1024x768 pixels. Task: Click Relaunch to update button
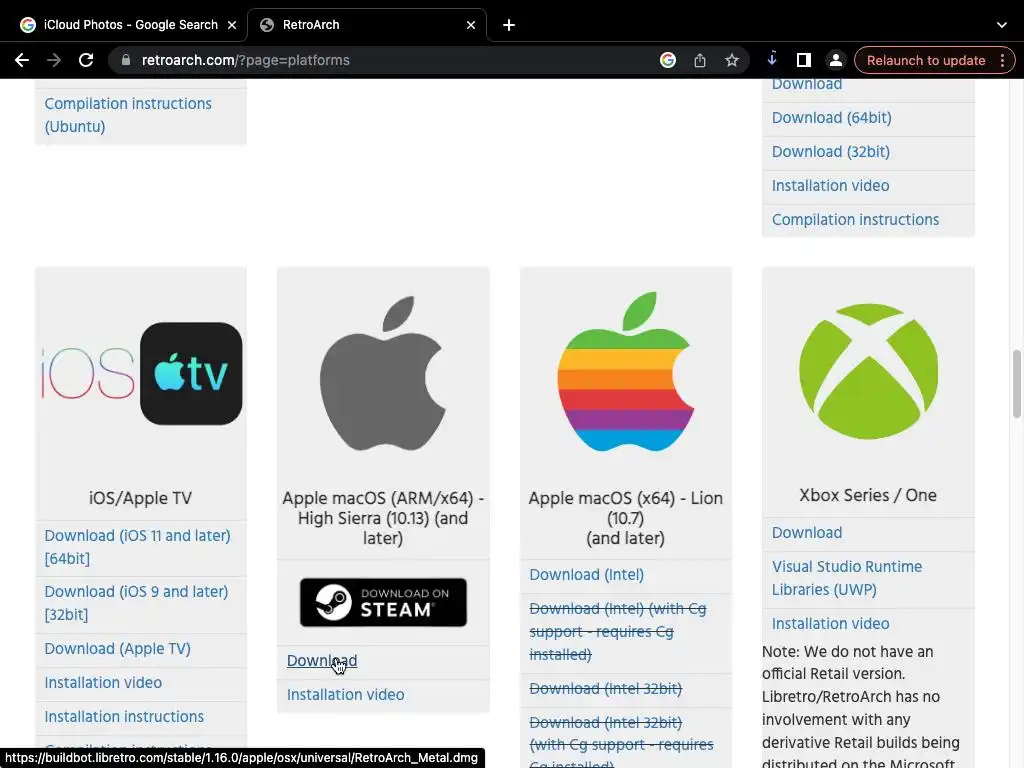925,60
